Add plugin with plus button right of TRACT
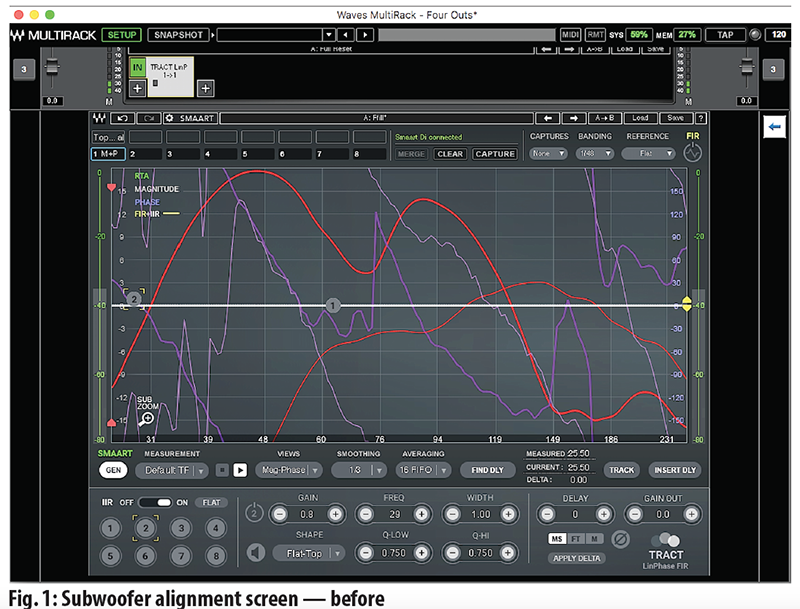This screenshot has width=800, height=609. pyautogui.click(x=205, y=88)
